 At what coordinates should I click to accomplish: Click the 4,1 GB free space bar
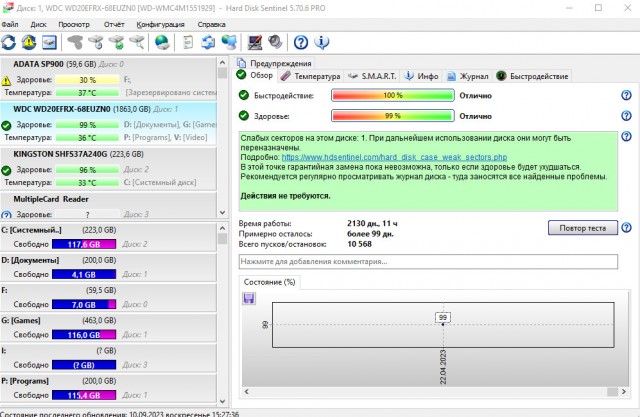coord(84,274)
